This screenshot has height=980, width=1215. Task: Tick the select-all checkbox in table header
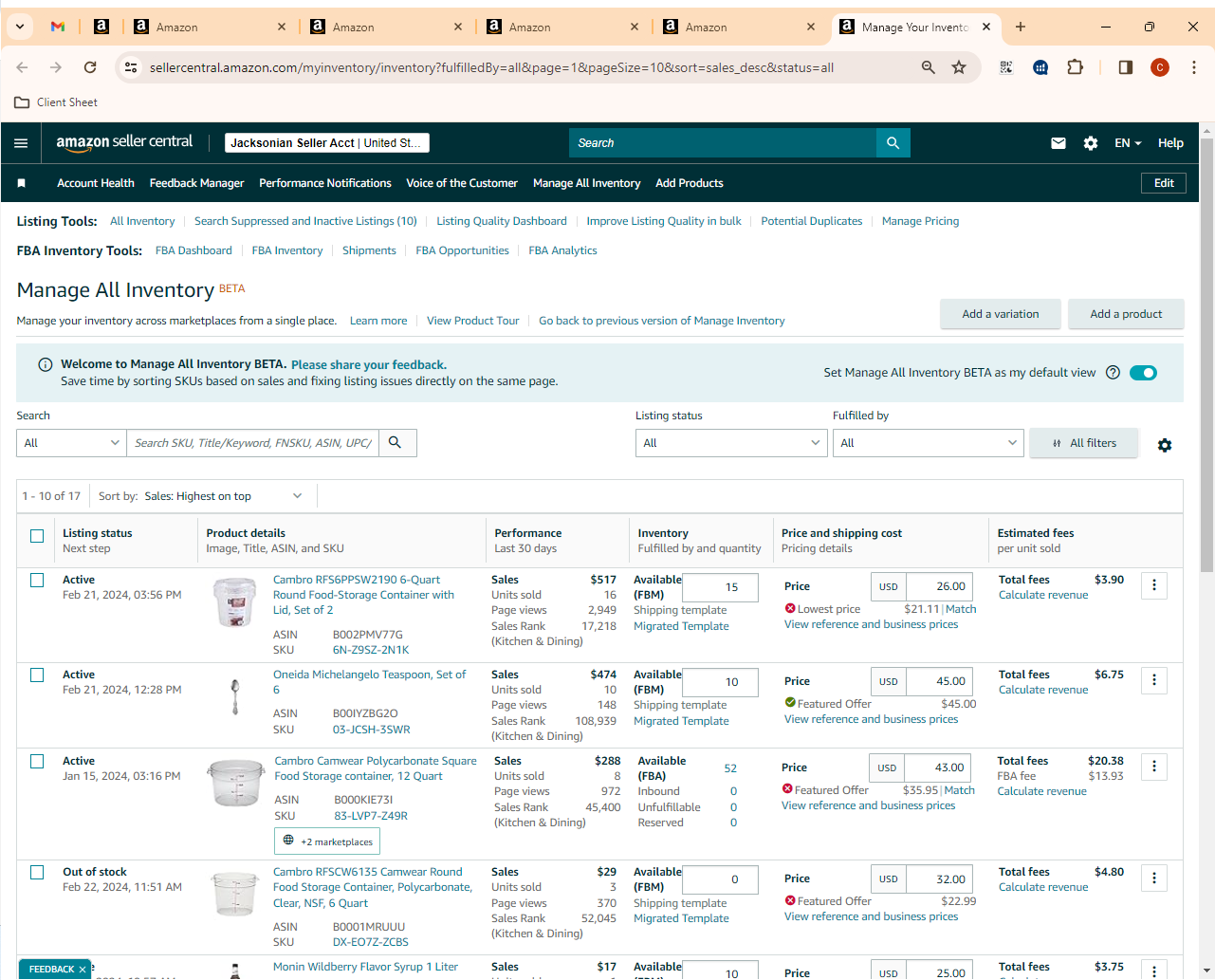[37, 536]
